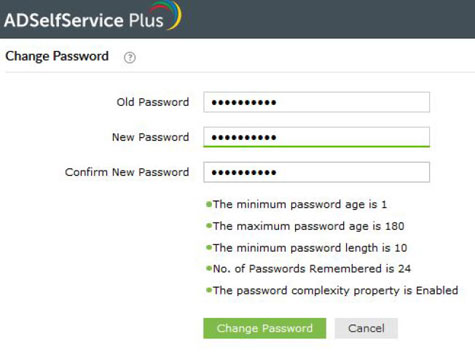475x361 pixels.
Task: Click the maximum password age 180 rule
Action: click(x=308, y=226)
